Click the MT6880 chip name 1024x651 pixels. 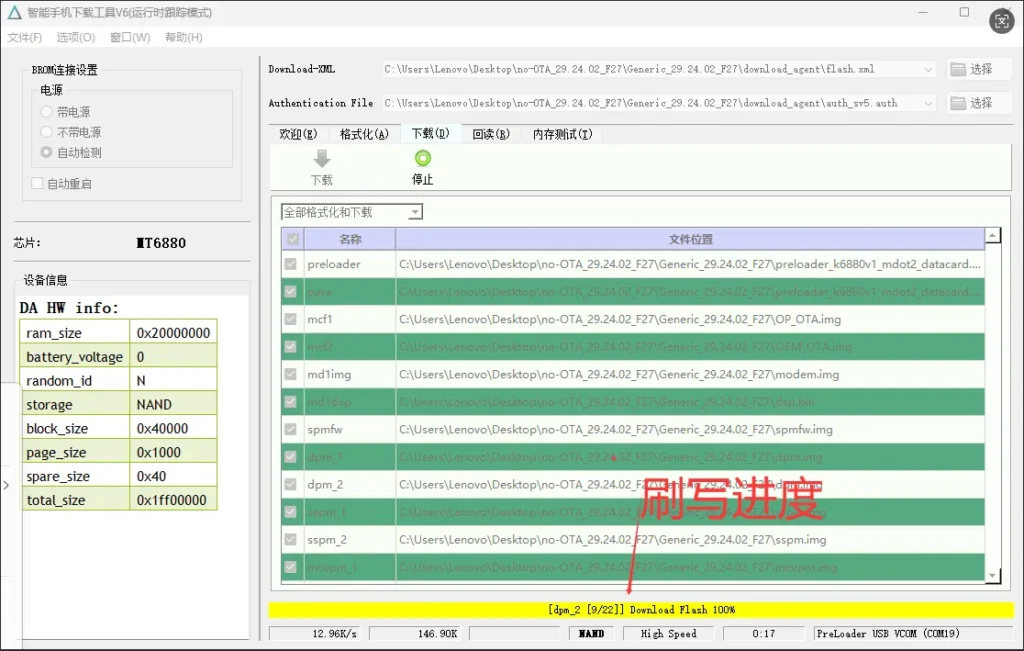click(161, 243)
